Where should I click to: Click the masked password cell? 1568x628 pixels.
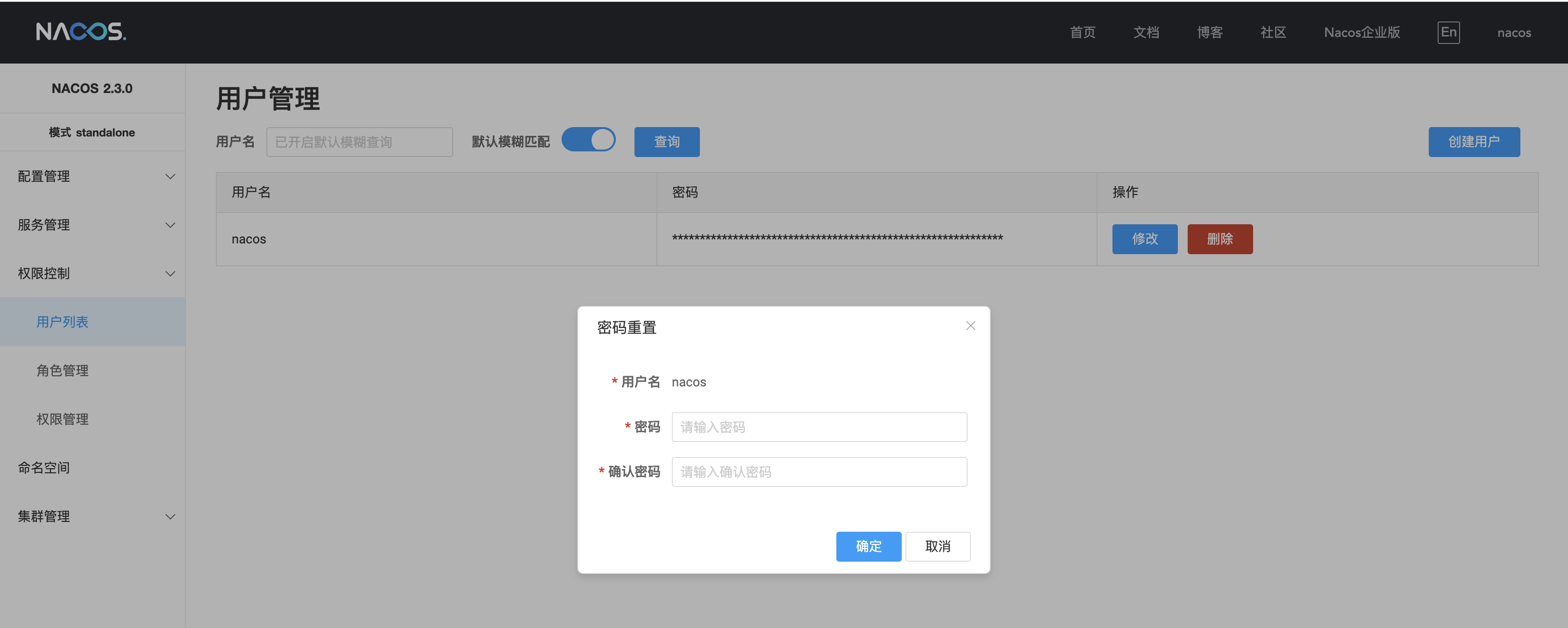(877, 239)
